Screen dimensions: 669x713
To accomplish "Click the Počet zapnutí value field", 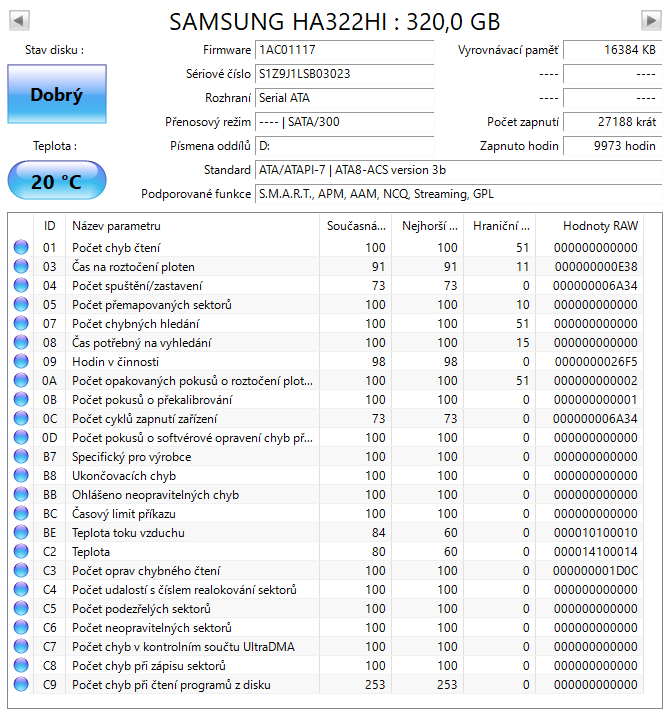I will tap(610, 122).
